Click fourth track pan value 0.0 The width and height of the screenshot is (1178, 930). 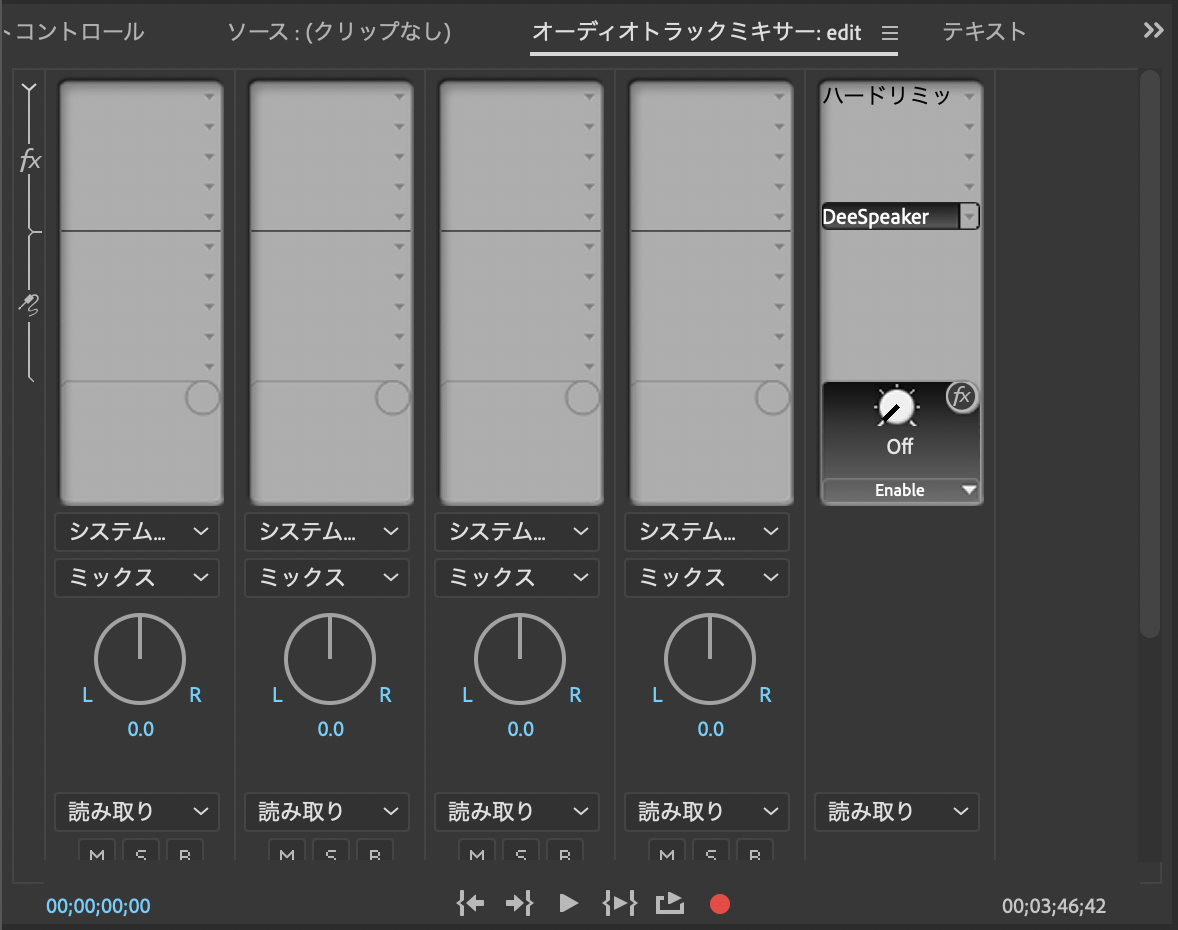point(711,729)
